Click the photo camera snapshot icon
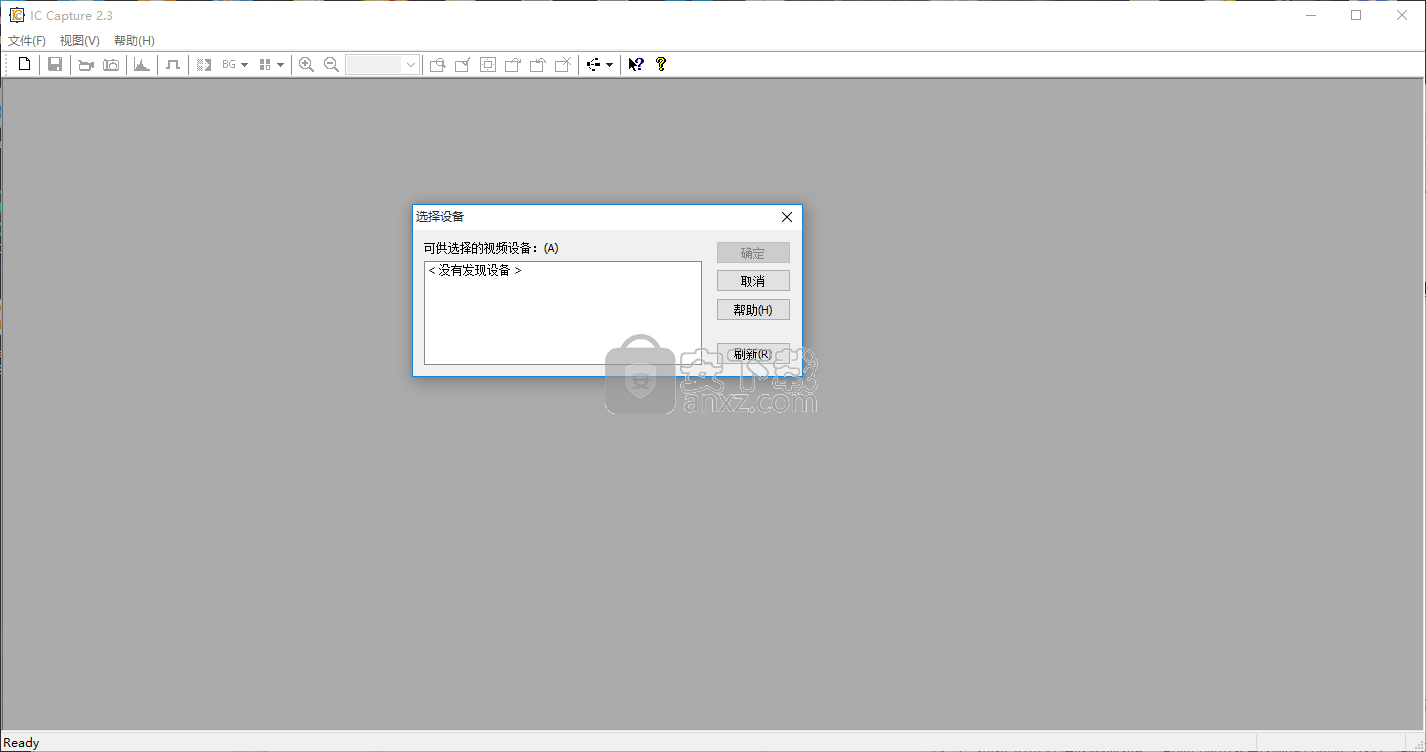The height and width of the screenshot is (752, 1426). (x=111, y=64)
